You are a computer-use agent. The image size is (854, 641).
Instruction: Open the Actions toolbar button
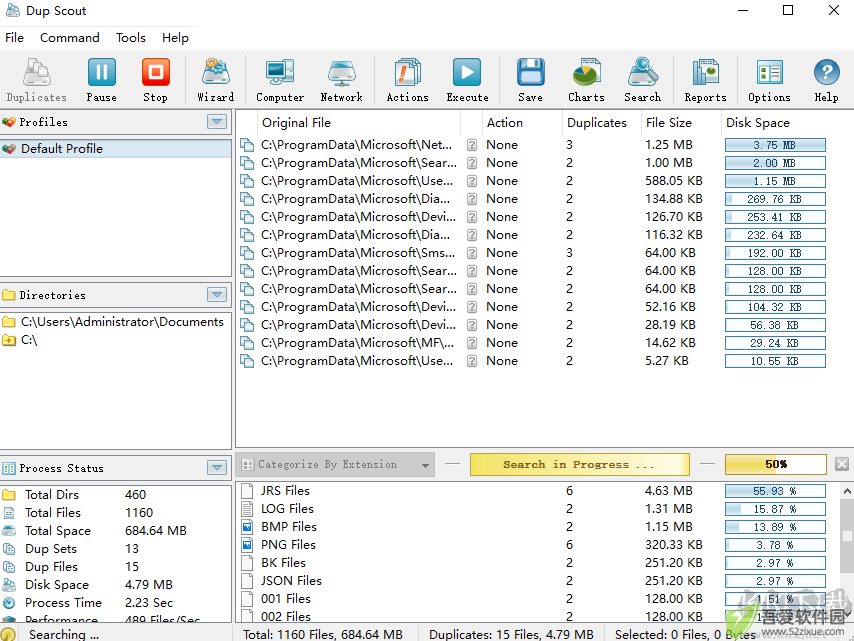tap(407, 80)
